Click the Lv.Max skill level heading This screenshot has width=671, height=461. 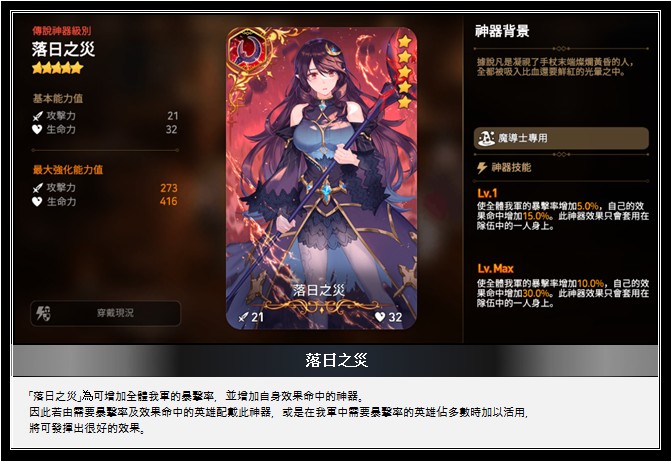point(496,269)
